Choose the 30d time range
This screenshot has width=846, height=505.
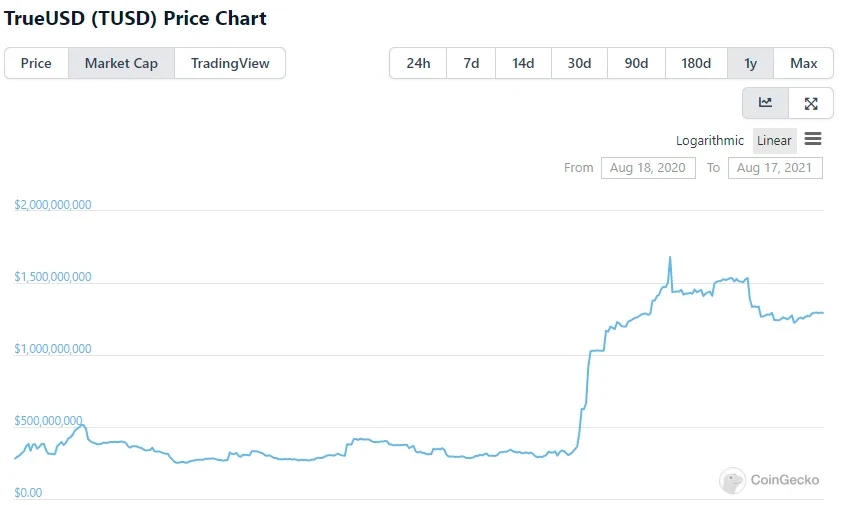(x=579, y=63)
